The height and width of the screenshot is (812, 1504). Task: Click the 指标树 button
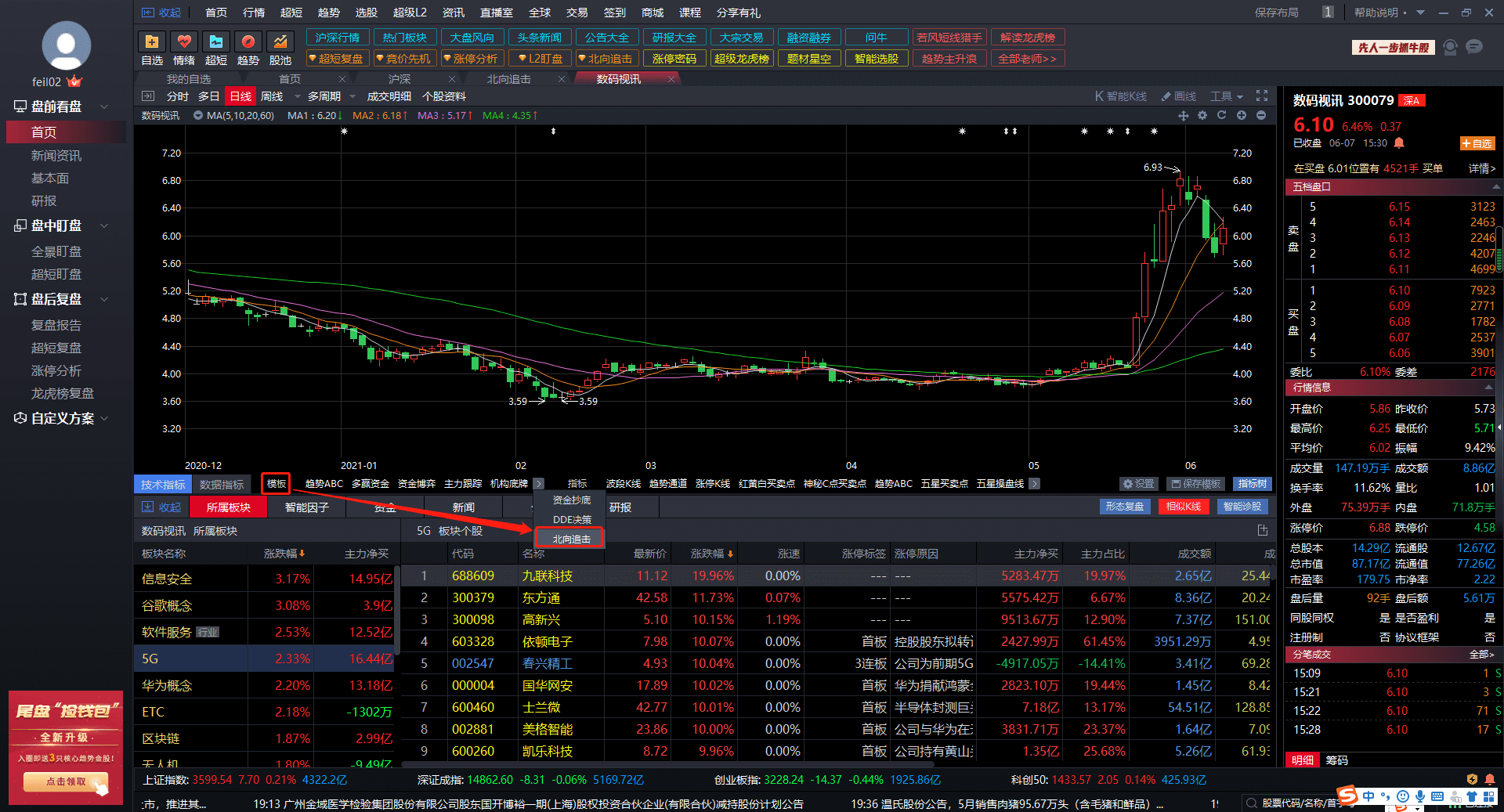(x=1252, y=484)
